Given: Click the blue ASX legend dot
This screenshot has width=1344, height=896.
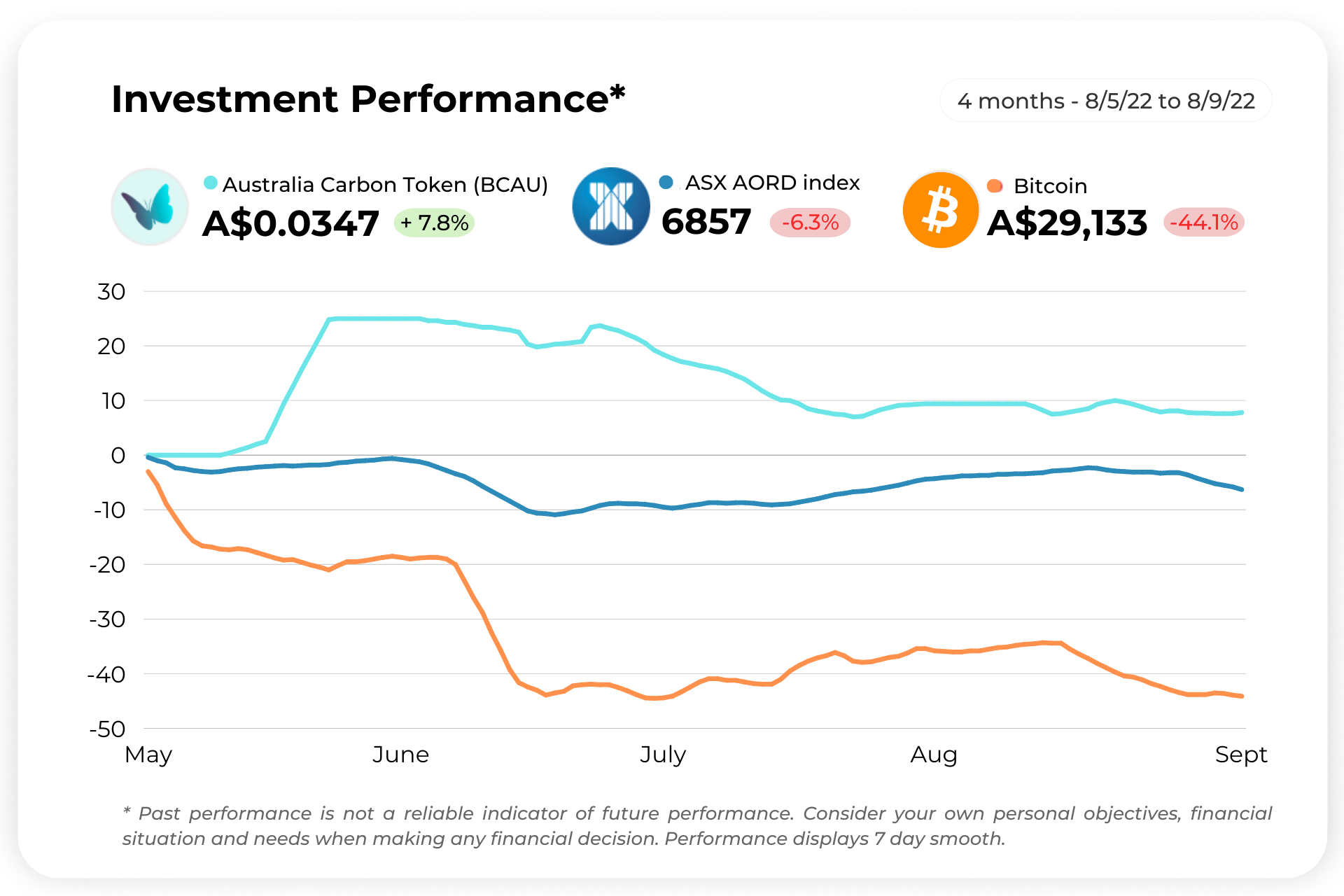Looking at the screenshot, I should [666, 182].
